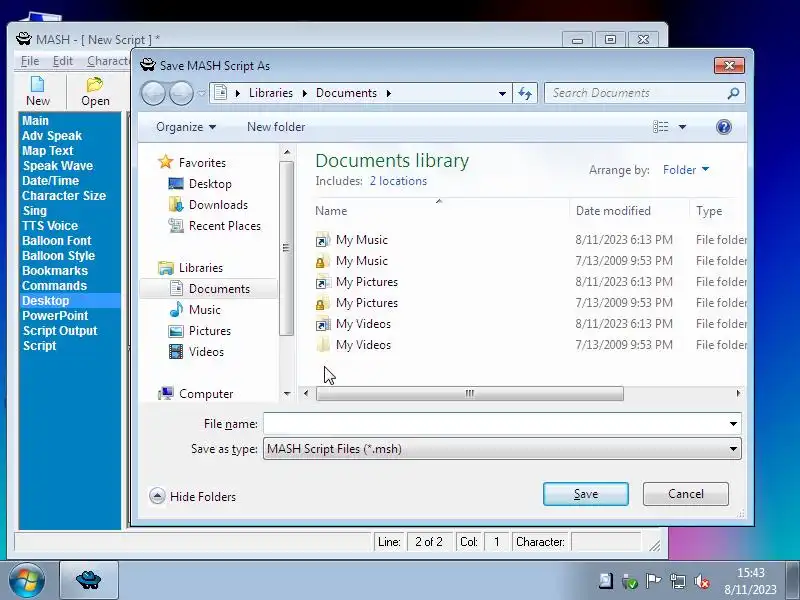Click the New script toolbar icon in MASH
The image size is (800, 600).
(38, 92)
